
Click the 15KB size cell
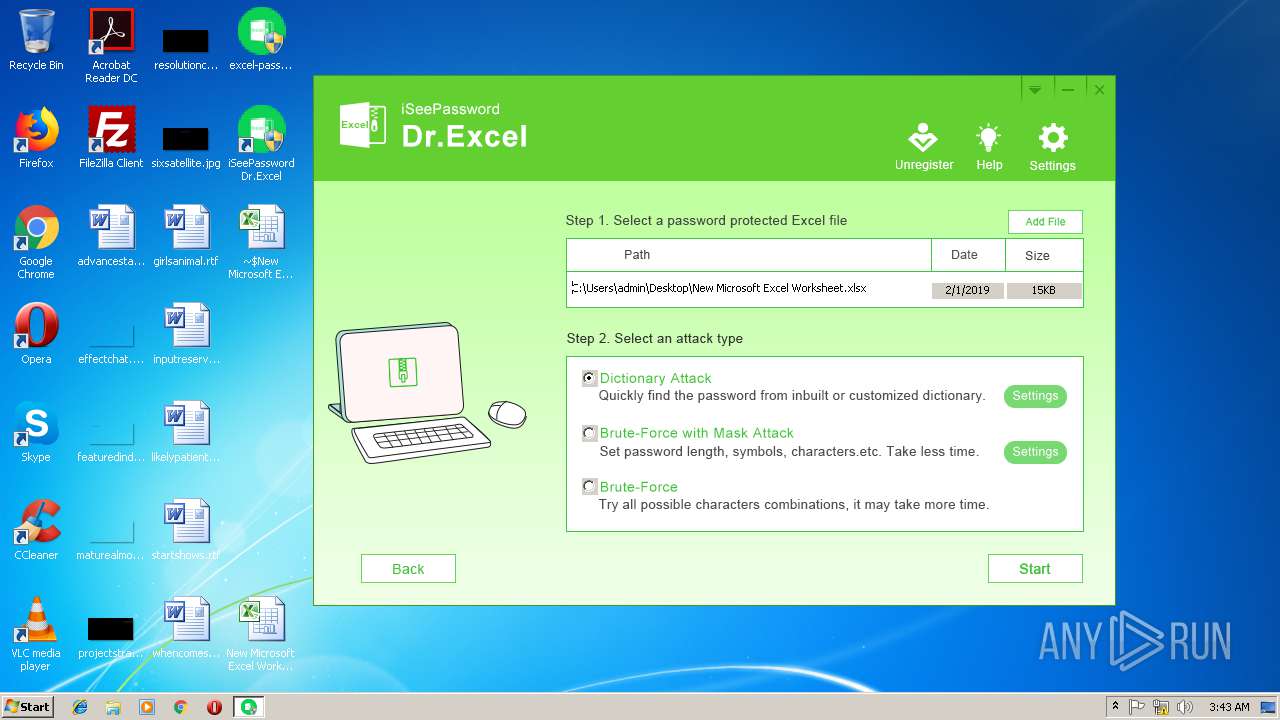[1044, 290]
